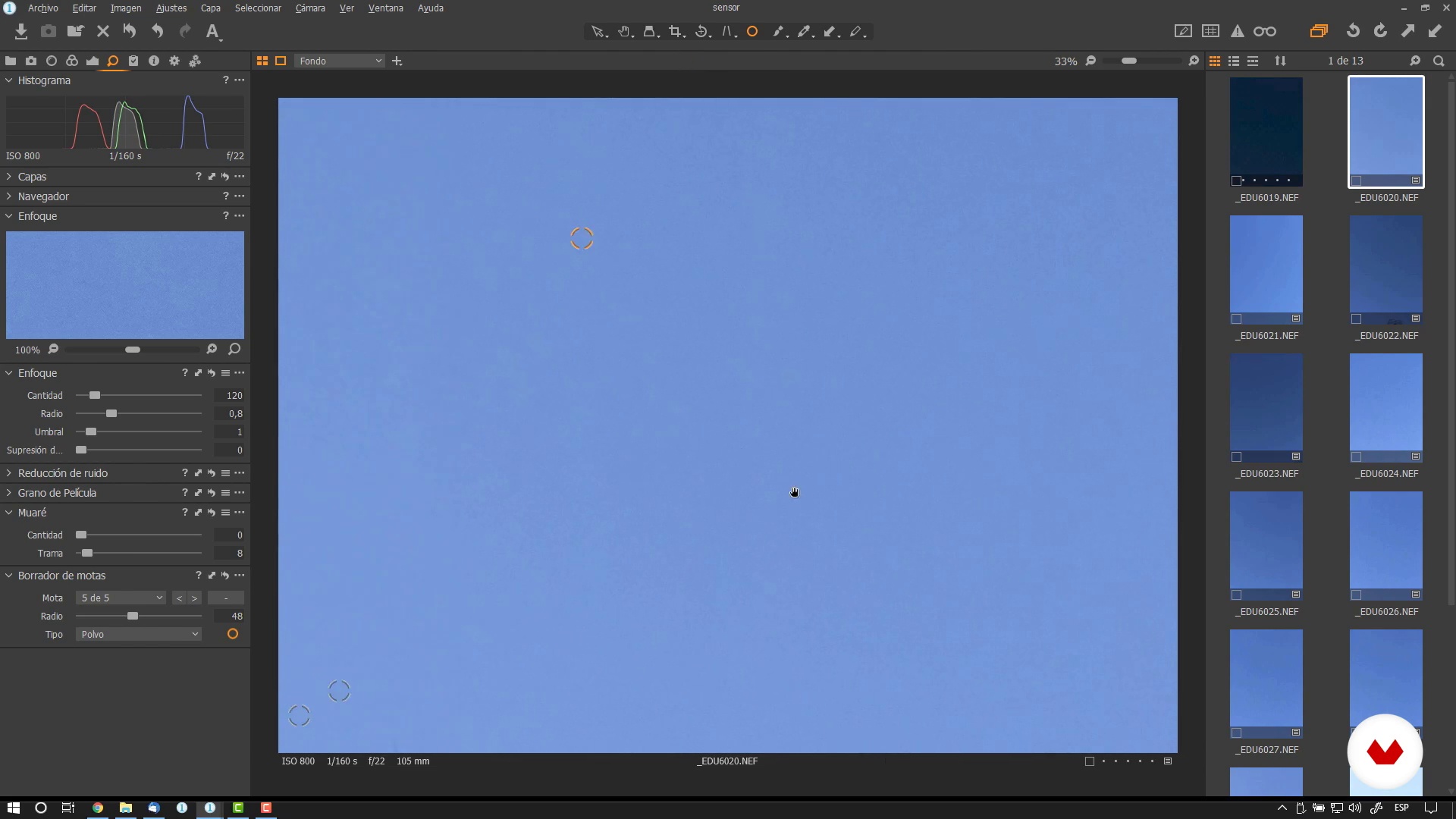
Task: Open the Editar menu
Action: [84, 8]
